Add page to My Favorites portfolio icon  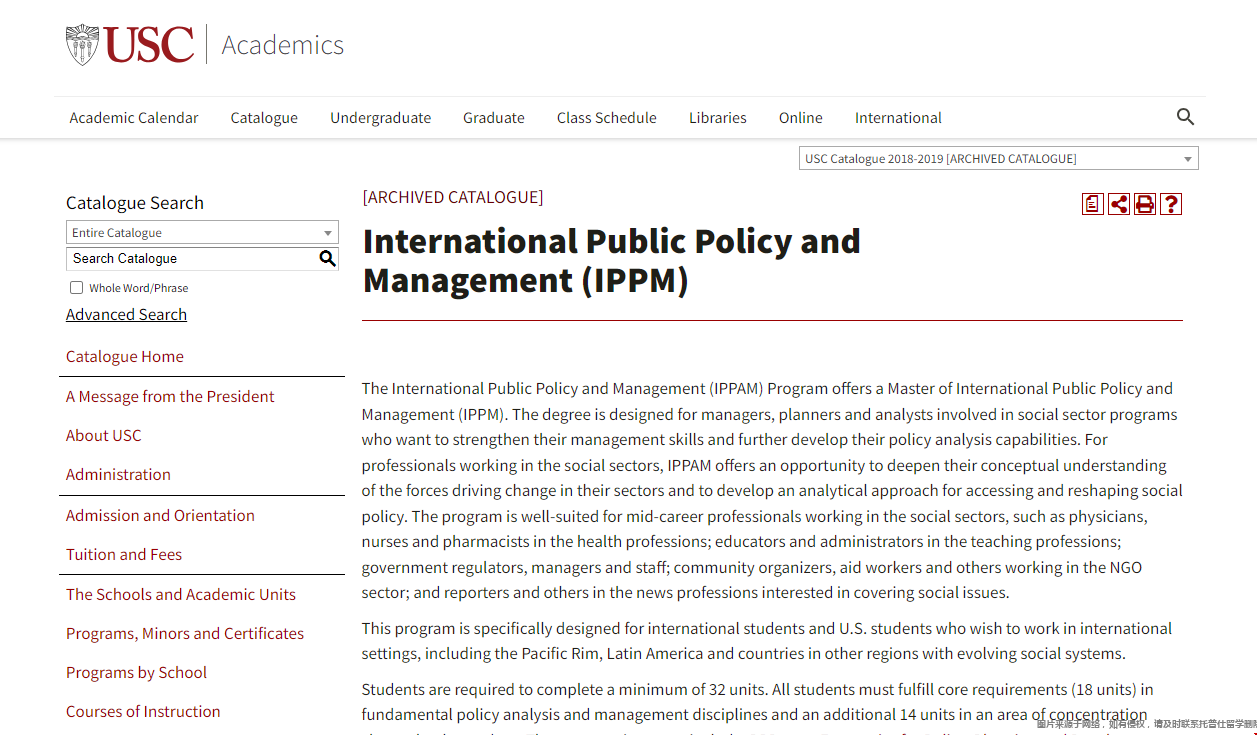point(1093,204)
